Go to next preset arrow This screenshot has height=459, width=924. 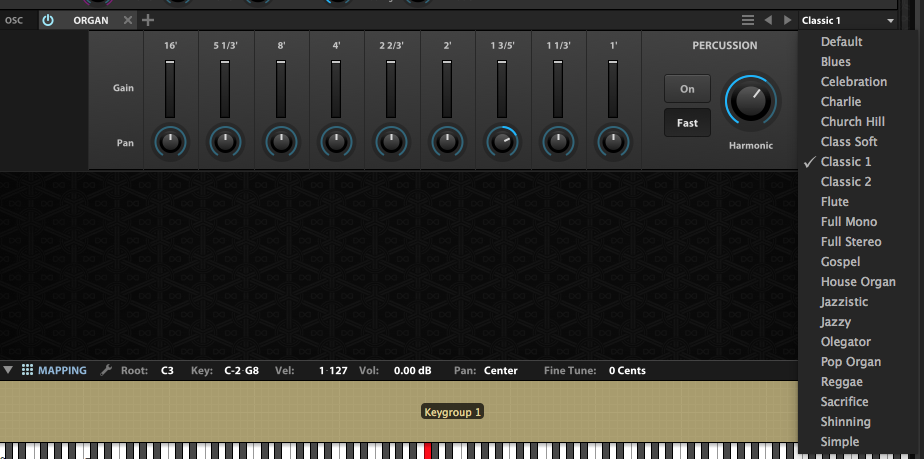(787, 20)
